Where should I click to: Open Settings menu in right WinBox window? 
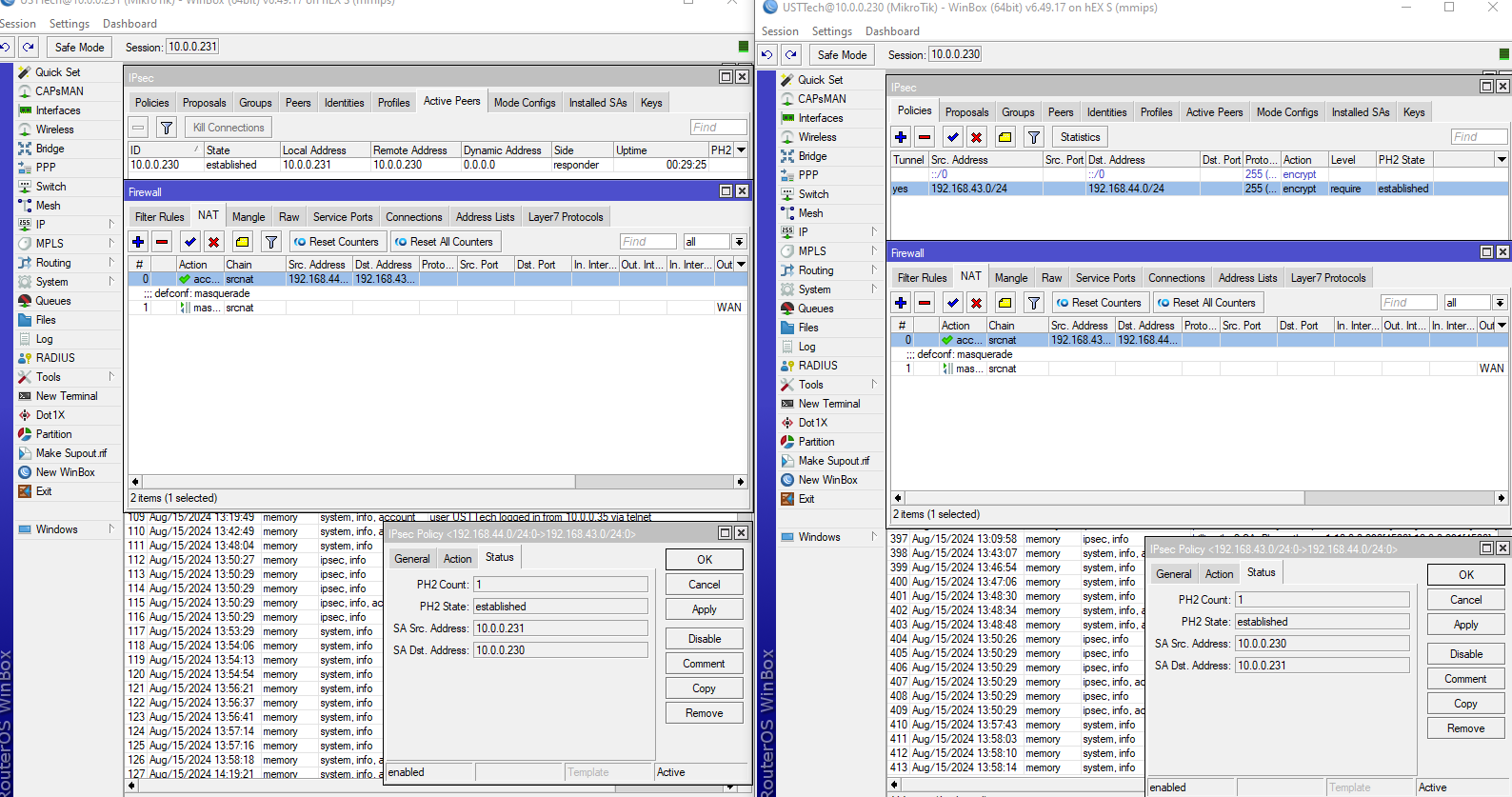(831, 31)
